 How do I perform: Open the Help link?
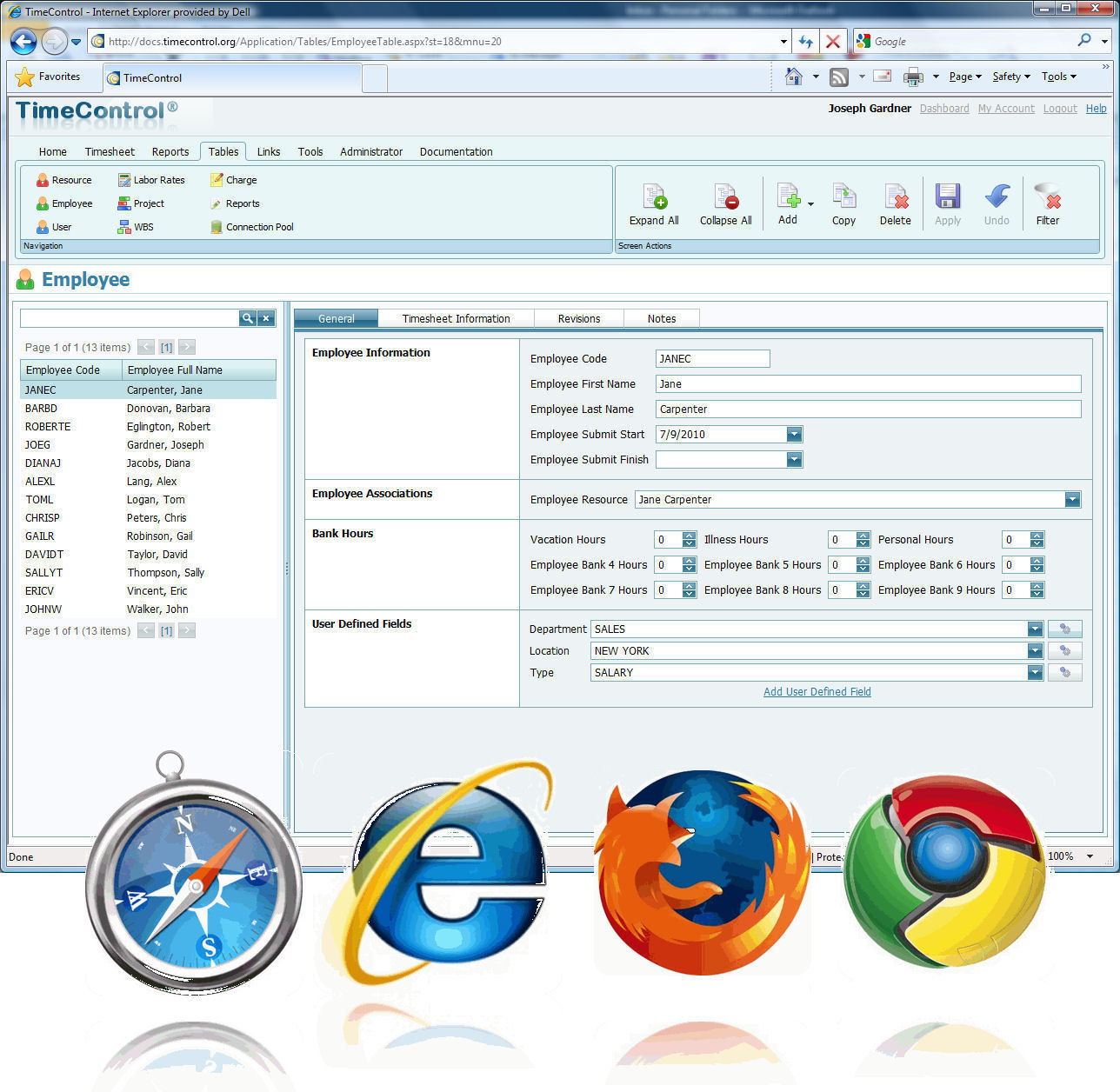pyautogui.click(x=1097, y=109)
